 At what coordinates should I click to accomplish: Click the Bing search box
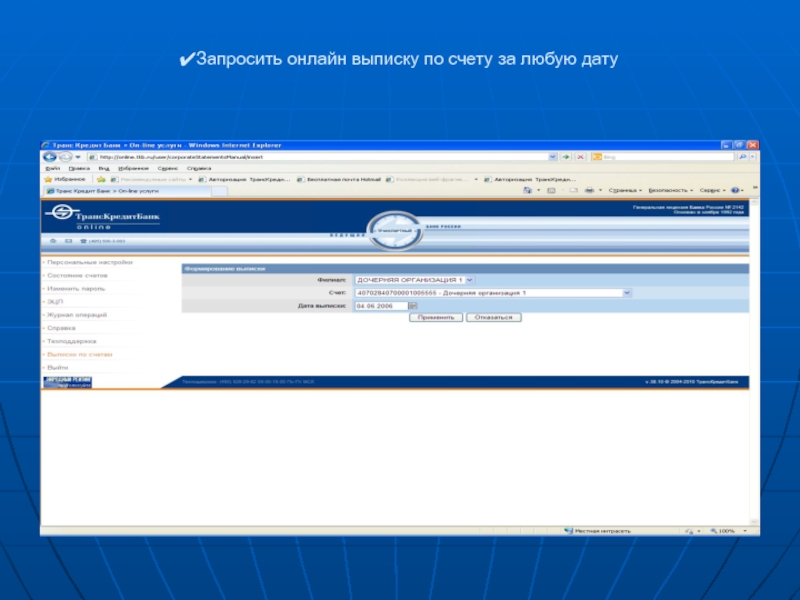pyautogui.click(x=662, y=157)
